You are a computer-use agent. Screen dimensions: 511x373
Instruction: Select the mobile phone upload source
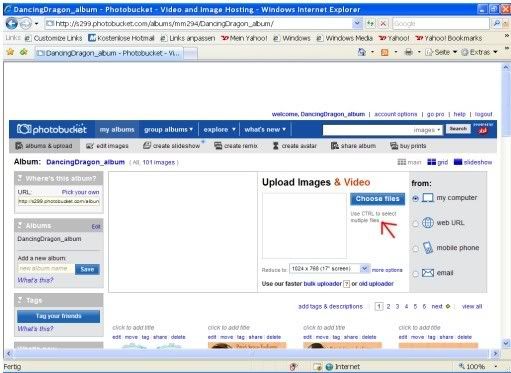tap(416, 249)
